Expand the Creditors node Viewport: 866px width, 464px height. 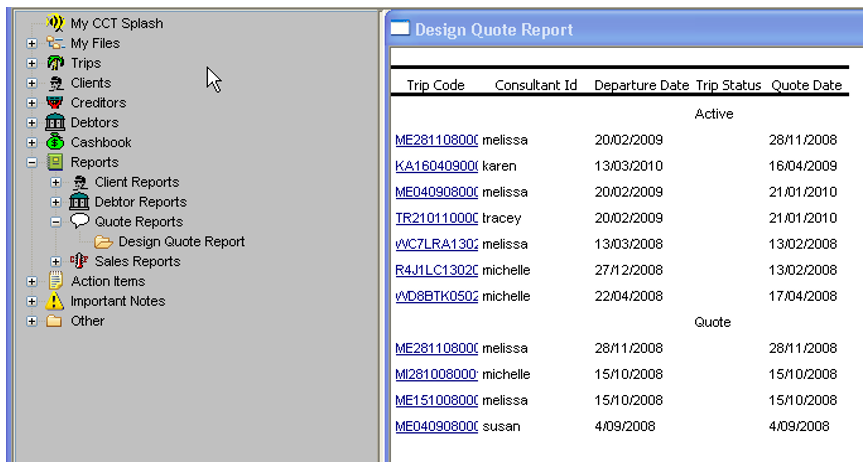(x=31, y=103)
